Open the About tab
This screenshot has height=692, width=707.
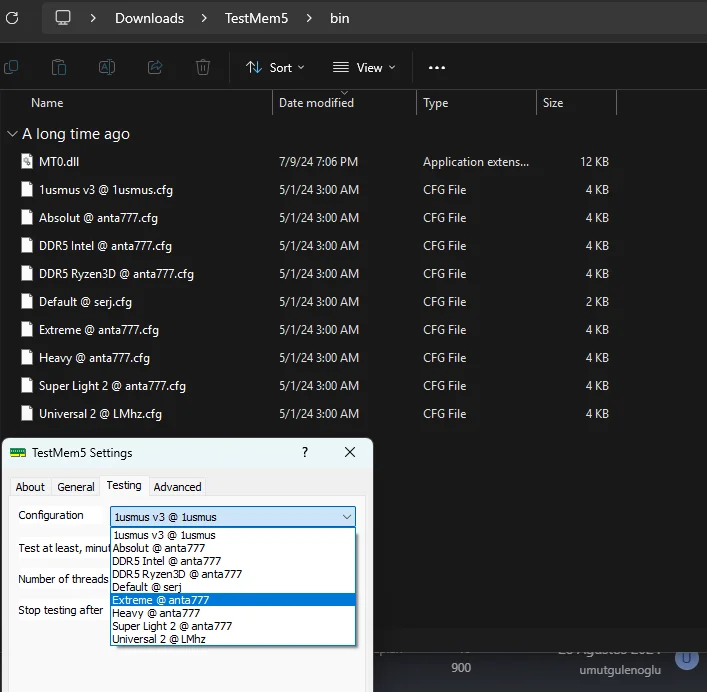(30, 487)
